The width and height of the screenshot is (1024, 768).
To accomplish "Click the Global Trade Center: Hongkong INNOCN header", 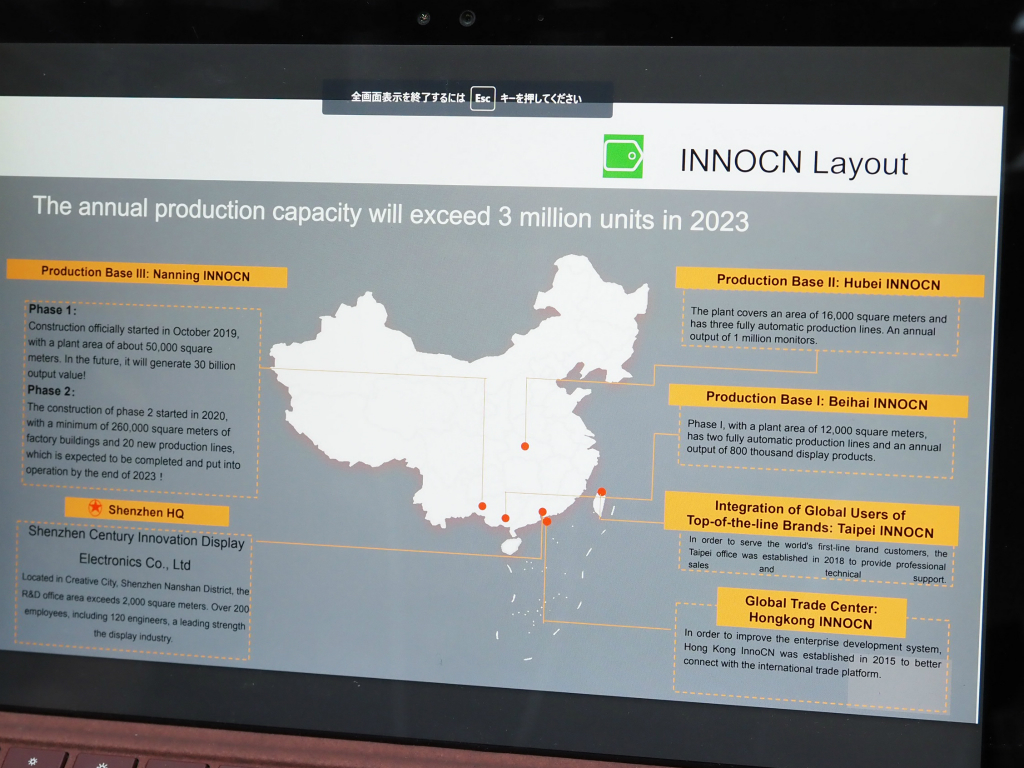I will (x=811, y=613).
